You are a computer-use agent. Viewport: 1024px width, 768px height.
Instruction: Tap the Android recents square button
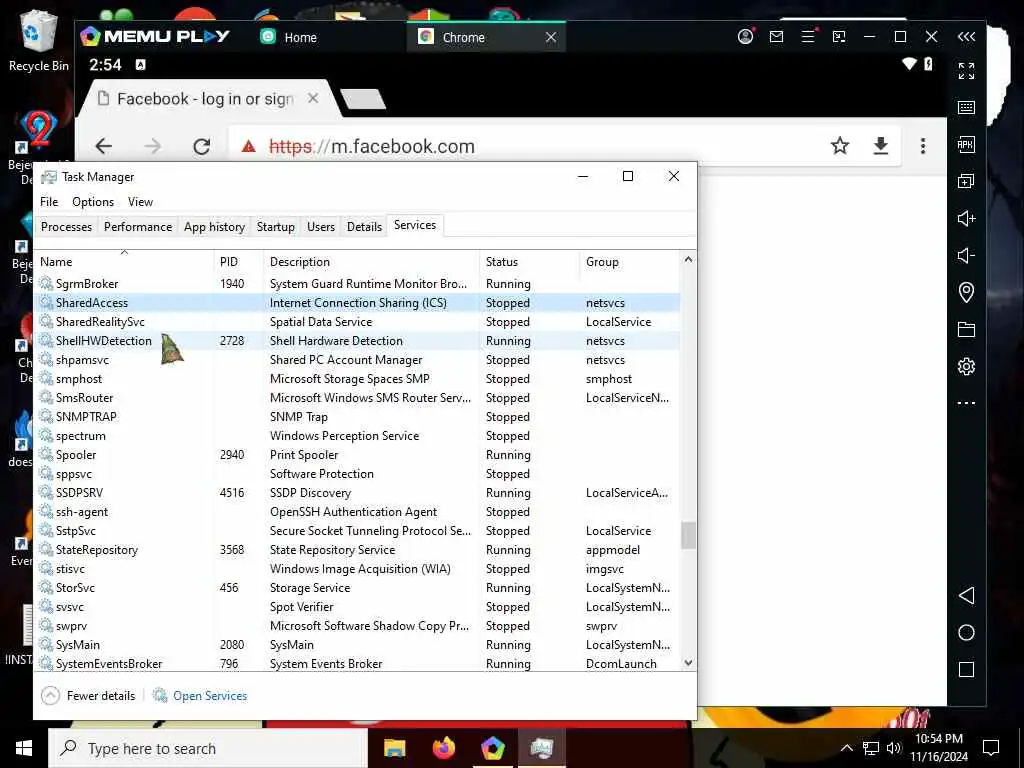(967, 669)
